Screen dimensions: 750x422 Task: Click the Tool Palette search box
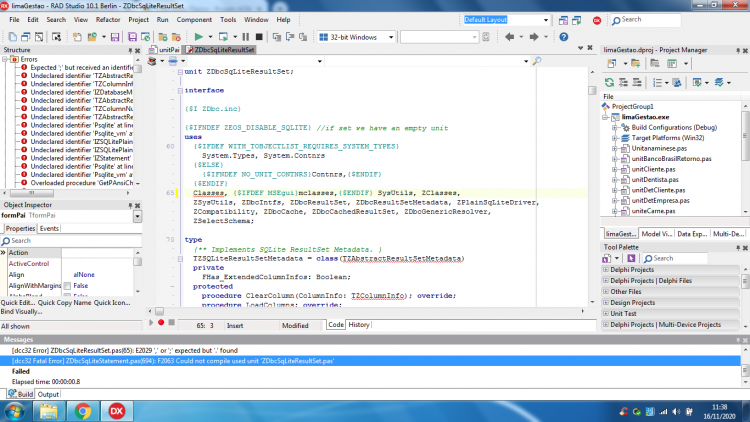674,258
